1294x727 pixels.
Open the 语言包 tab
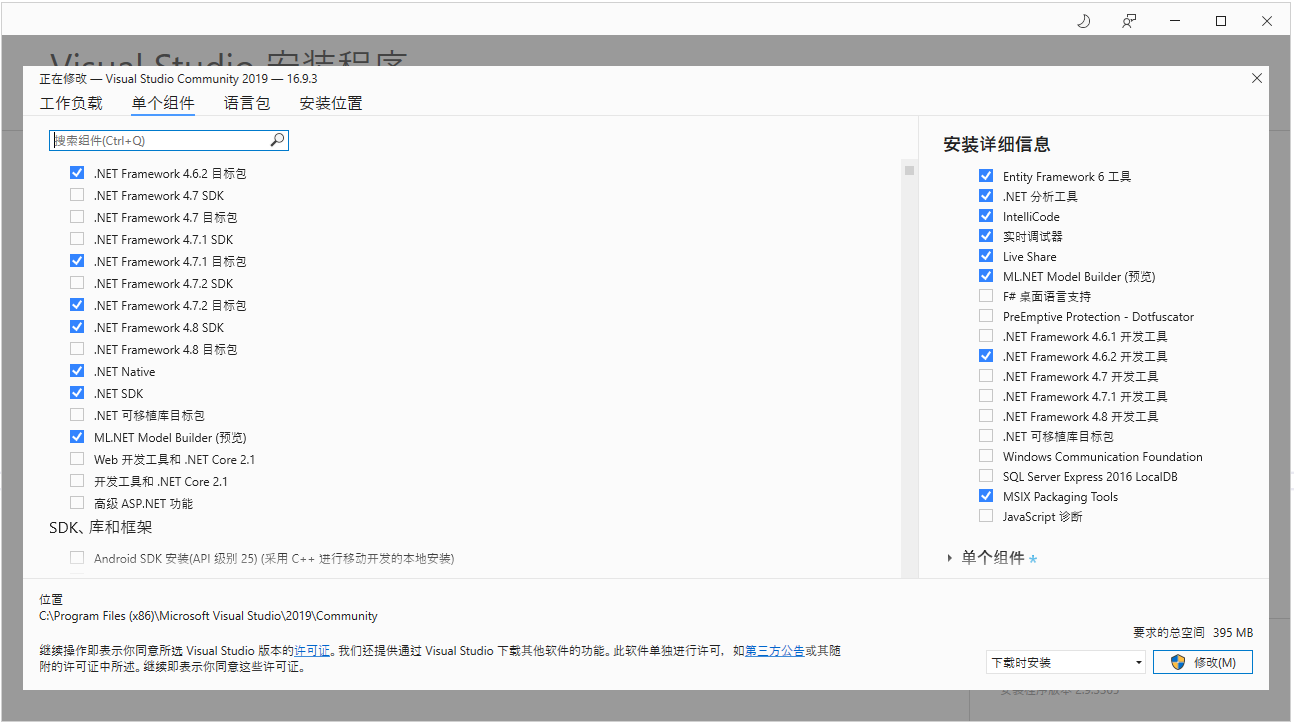click(x=247, y=103)
